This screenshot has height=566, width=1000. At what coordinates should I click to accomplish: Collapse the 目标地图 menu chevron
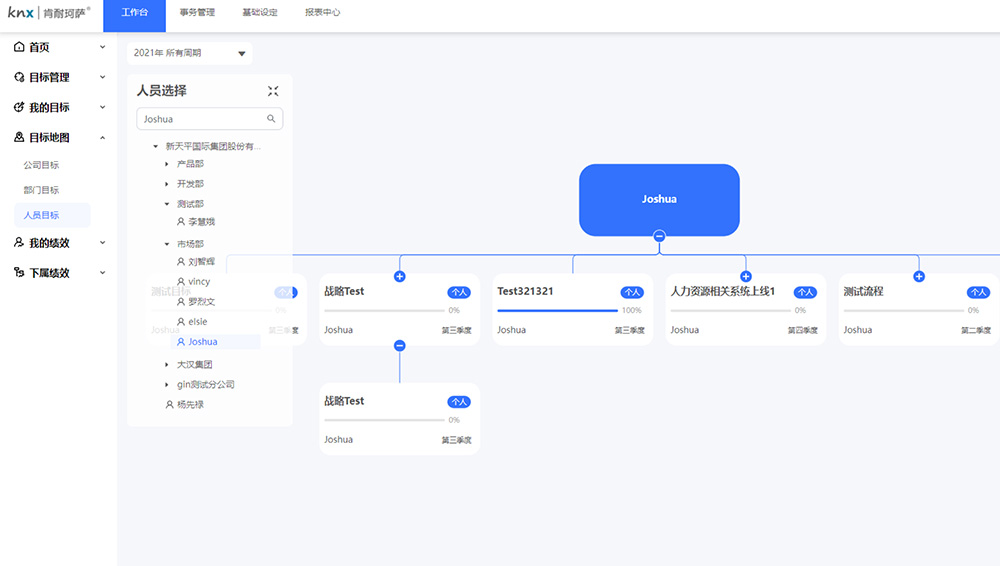pos(102,137)
